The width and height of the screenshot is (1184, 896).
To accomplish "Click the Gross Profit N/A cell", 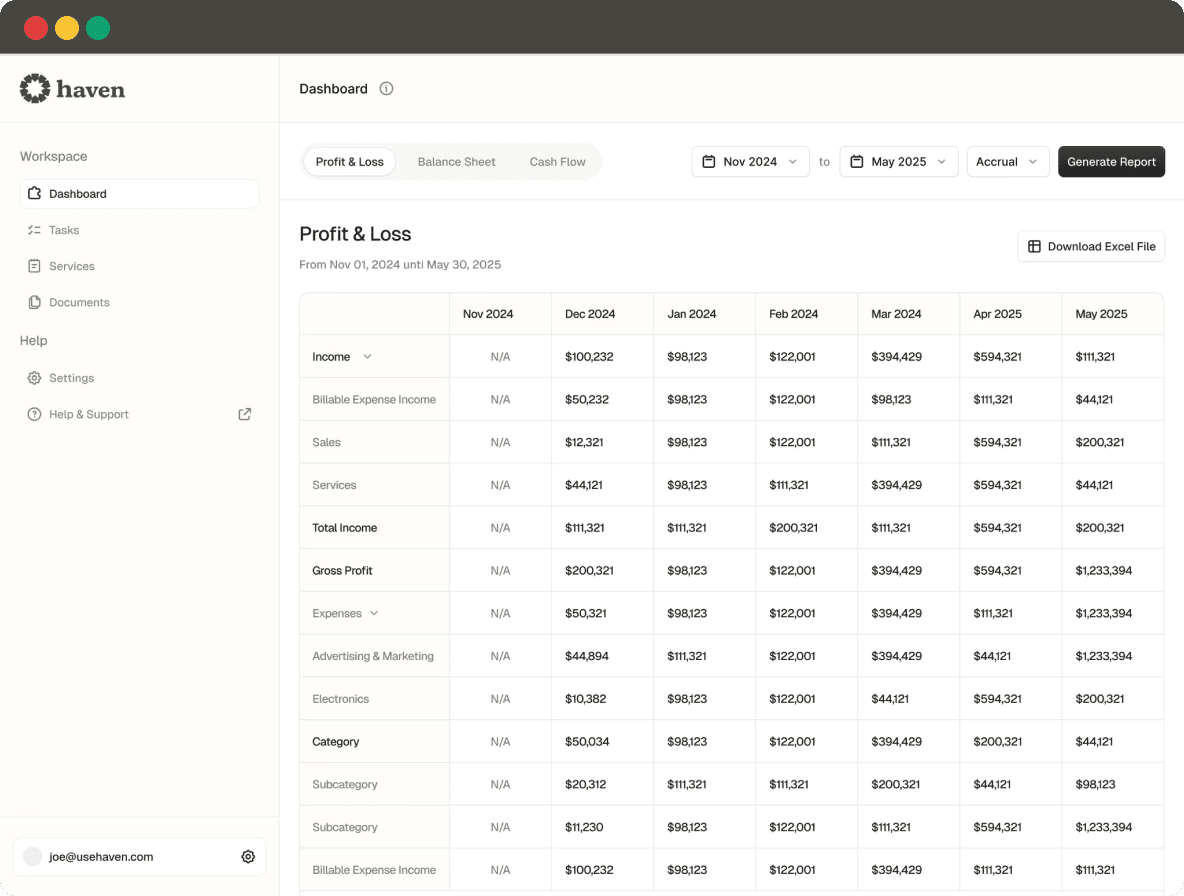I will click(500, 570).
